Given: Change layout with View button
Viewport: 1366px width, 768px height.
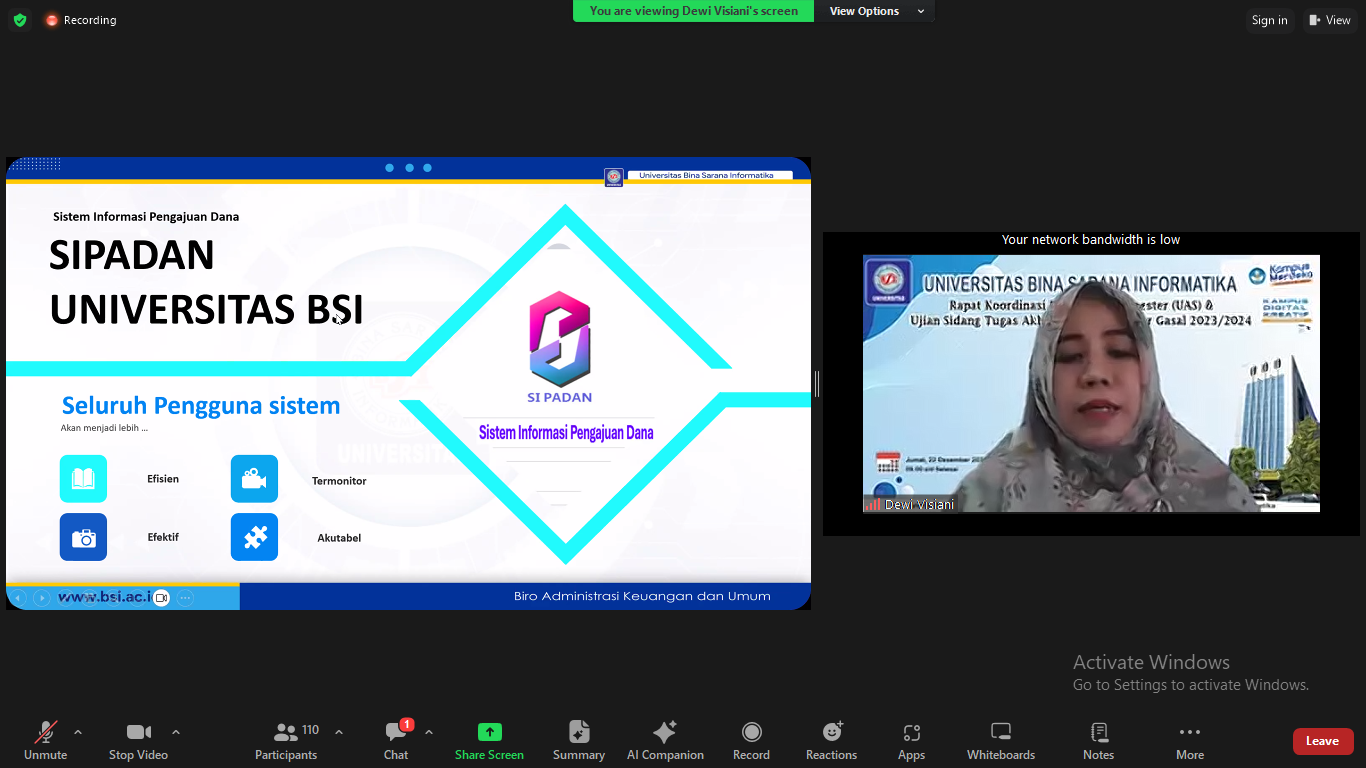Looking at the screenshot, I should pyautogui.click(x=1330, y=20).
